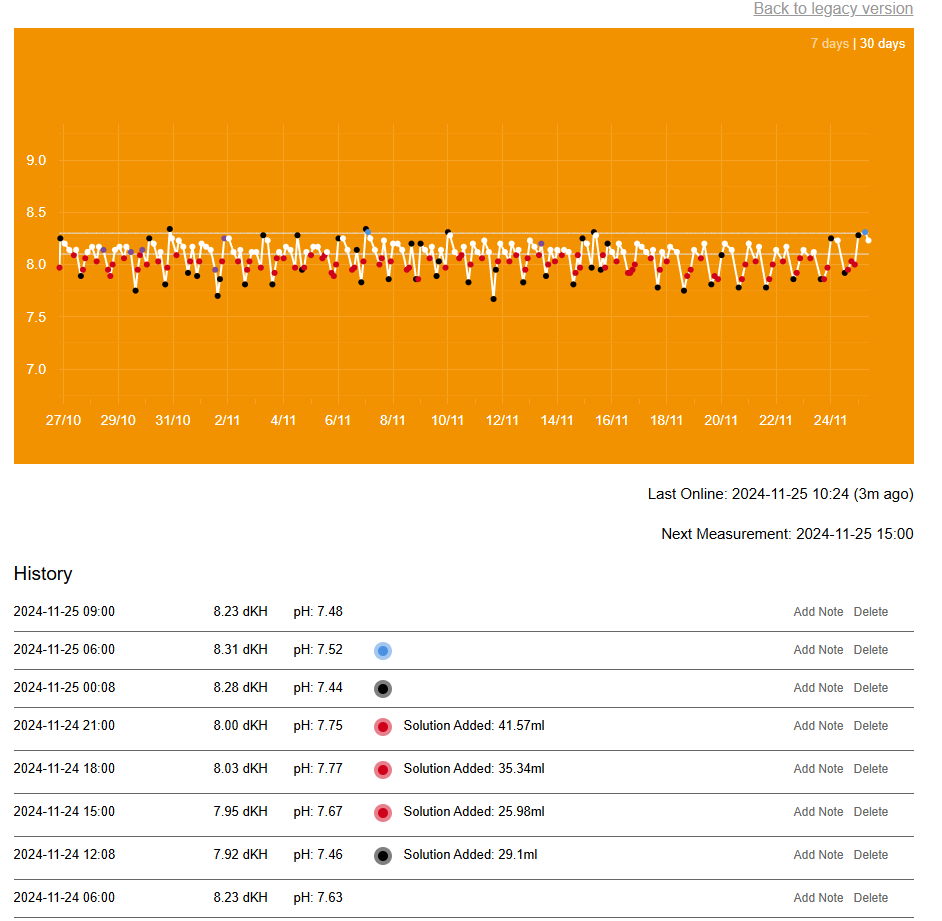
Task: Click black status dot on 2024-11-25 00:08 entry
Action: click(383, 688)
